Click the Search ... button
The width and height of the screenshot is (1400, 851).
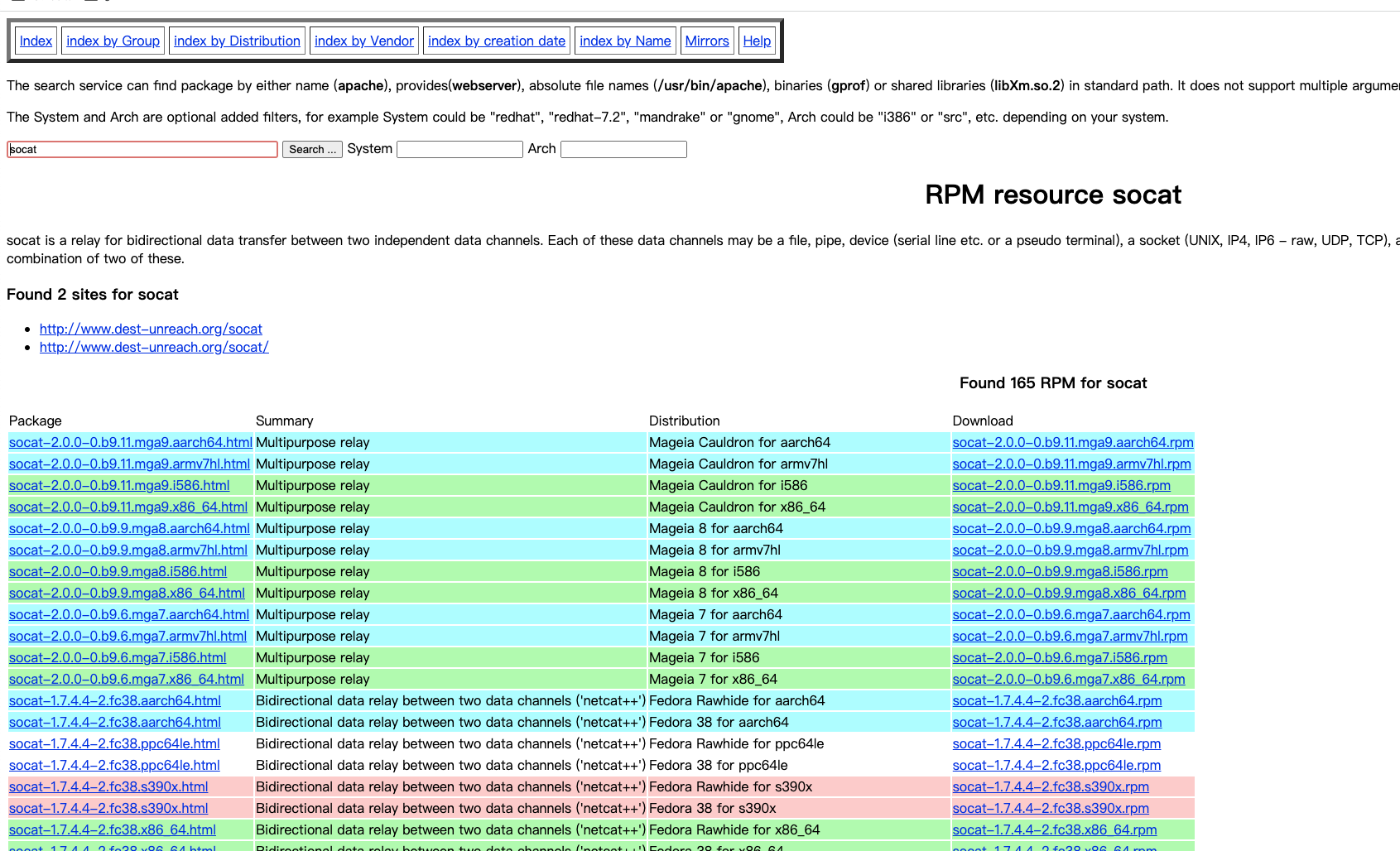(x=312, y=149)
